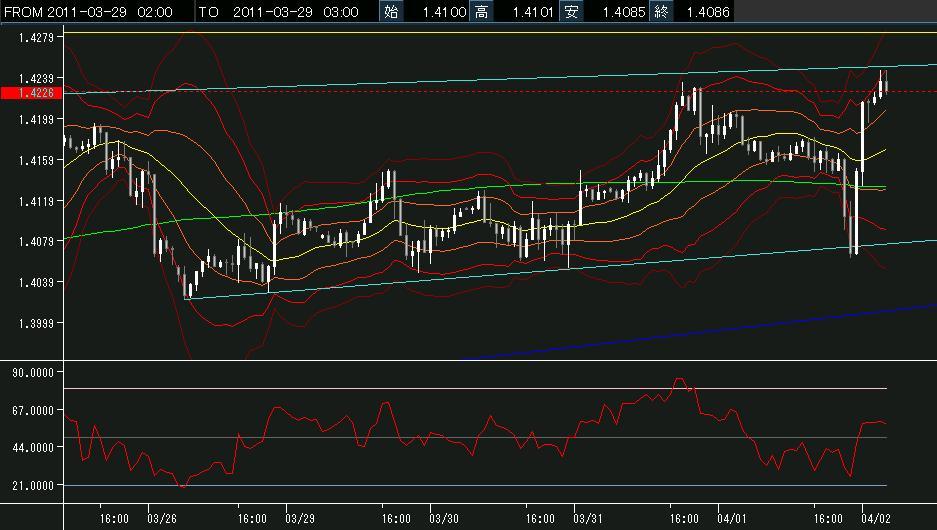Image resolution: width=937 pixels, height=530 pixels.
Task: Click the 終 close price label
Action: tap(661, 12)
